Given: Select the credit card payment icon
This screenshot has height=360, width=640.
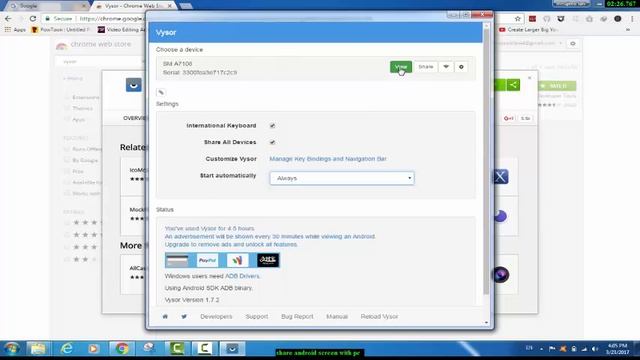Looking at the screenshot, I should (x=178, y=260).
